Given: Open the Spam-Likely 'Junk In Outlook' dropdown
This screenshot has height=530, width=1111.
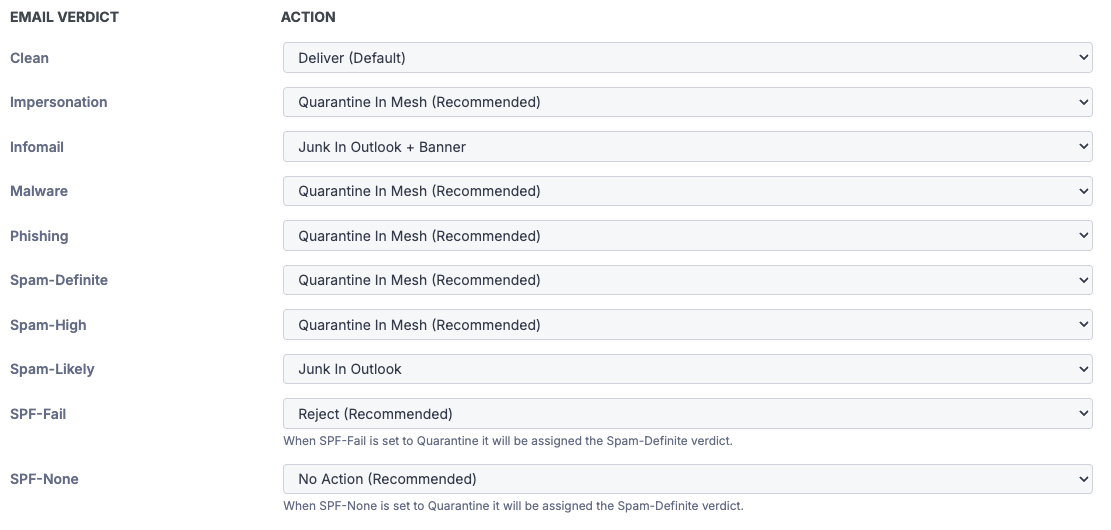Looking at the screenshot, I should pos(687,369).
